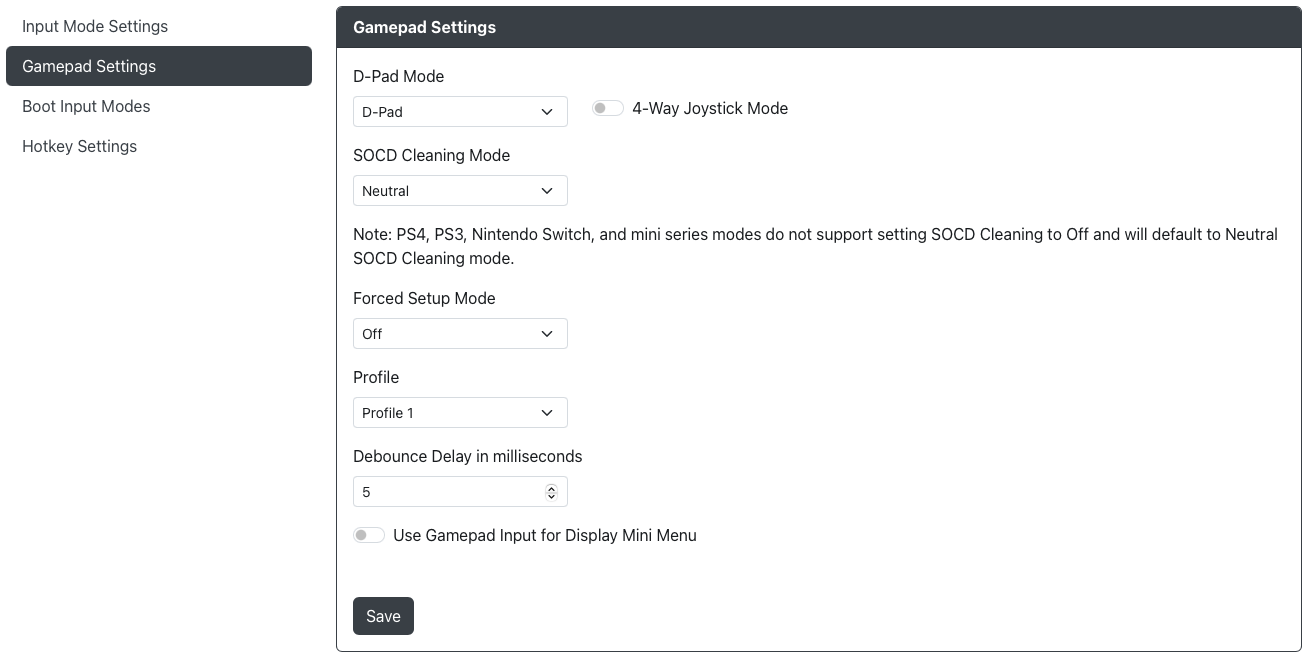The image size is (1313, 667).
Task: Select Gamepad Settings sidebar item
Action: tap(159, 66)
